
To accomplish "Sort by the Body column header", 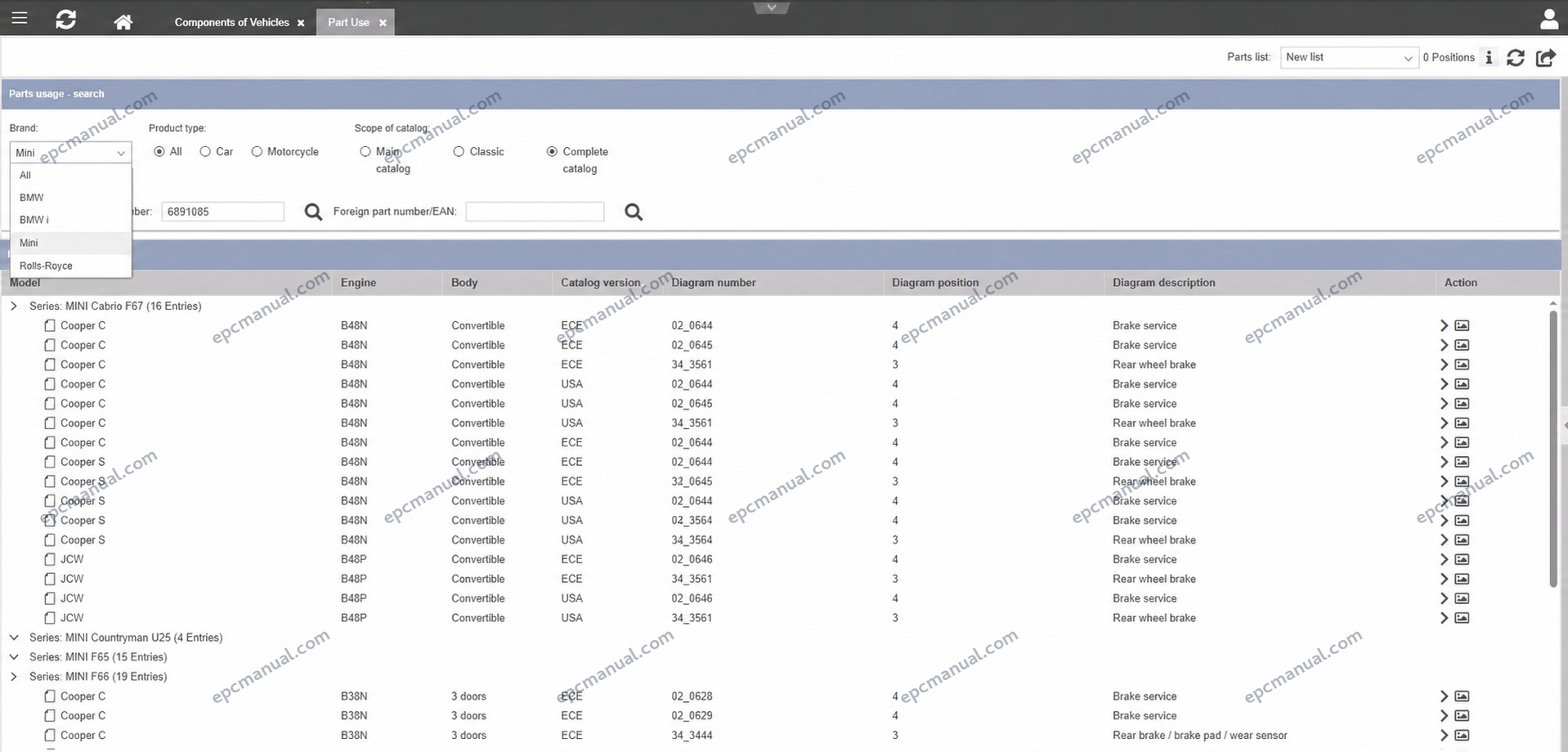I will click(x=464, y=283).
